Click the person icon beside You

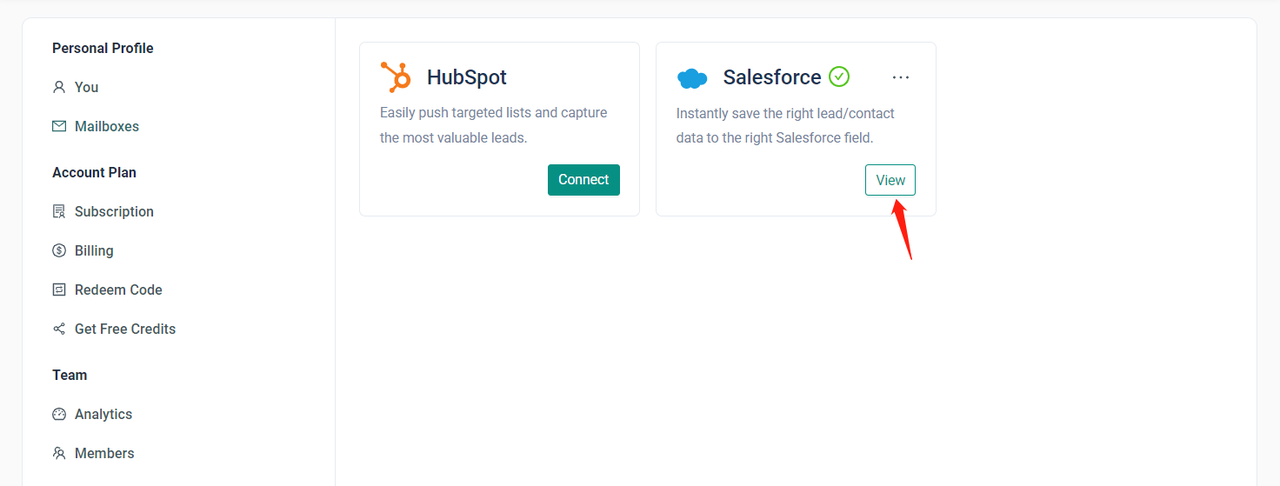click(x=59, y=87)
